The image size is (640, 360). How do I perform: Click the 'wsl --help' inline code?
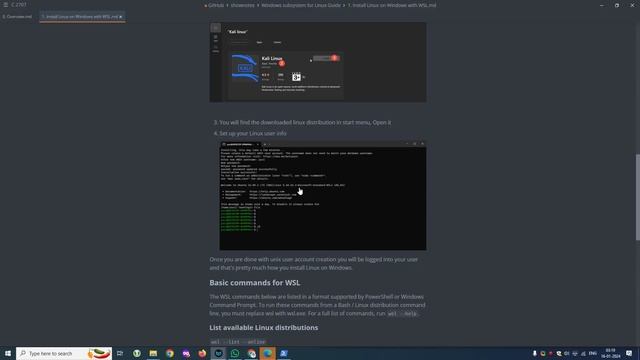pos(402,313)
